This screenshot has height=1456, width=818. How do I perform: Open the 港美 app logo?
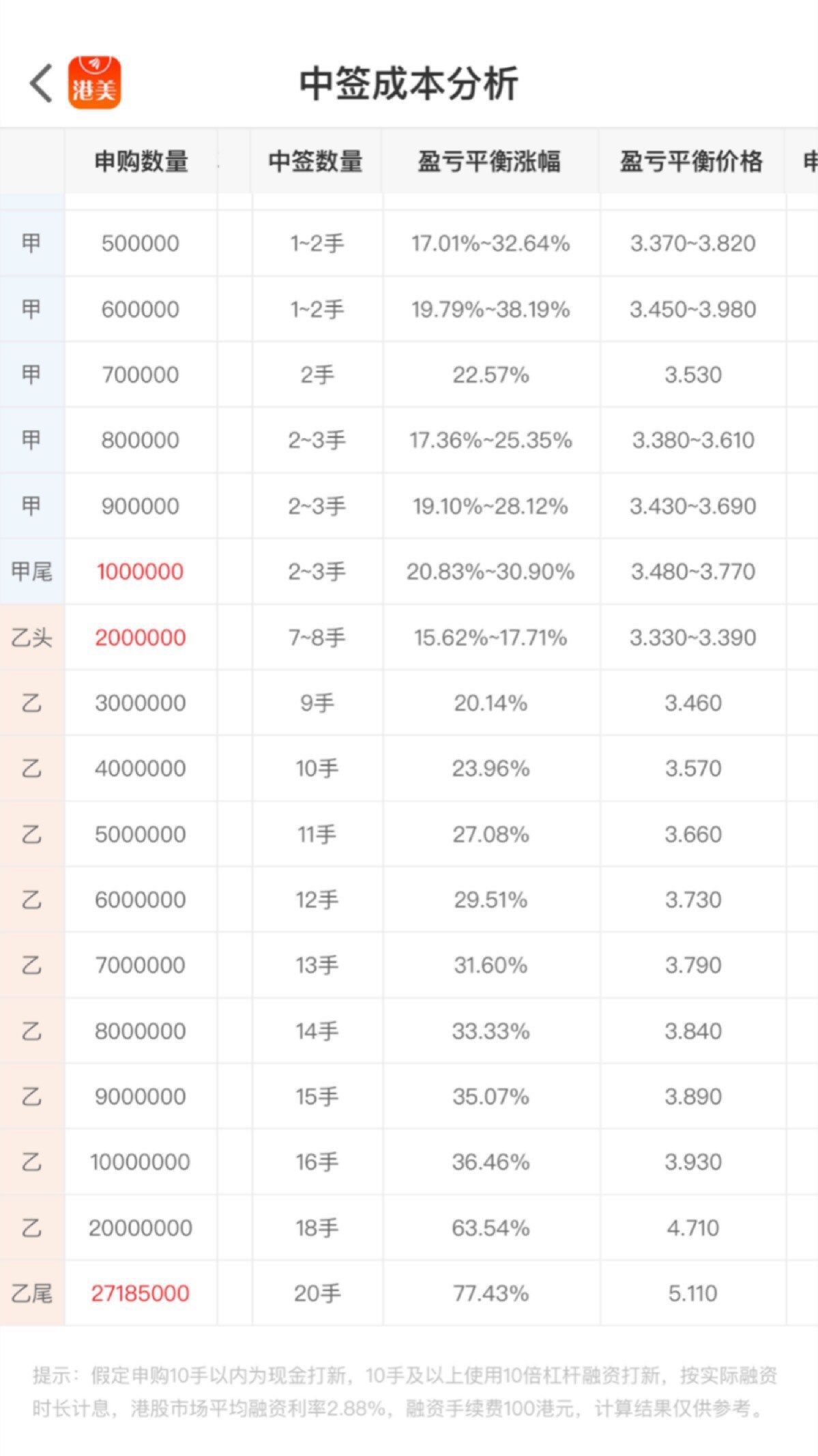(x=94, y=83)
